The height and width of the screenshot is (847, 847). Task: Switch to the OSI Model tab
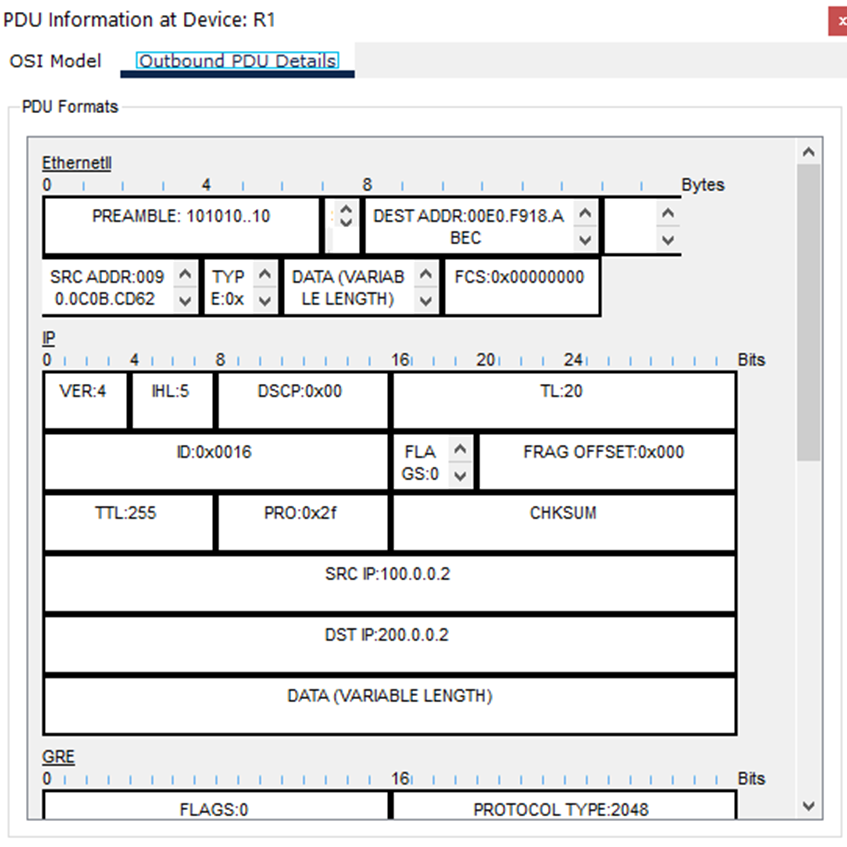[x=56, y=61]
